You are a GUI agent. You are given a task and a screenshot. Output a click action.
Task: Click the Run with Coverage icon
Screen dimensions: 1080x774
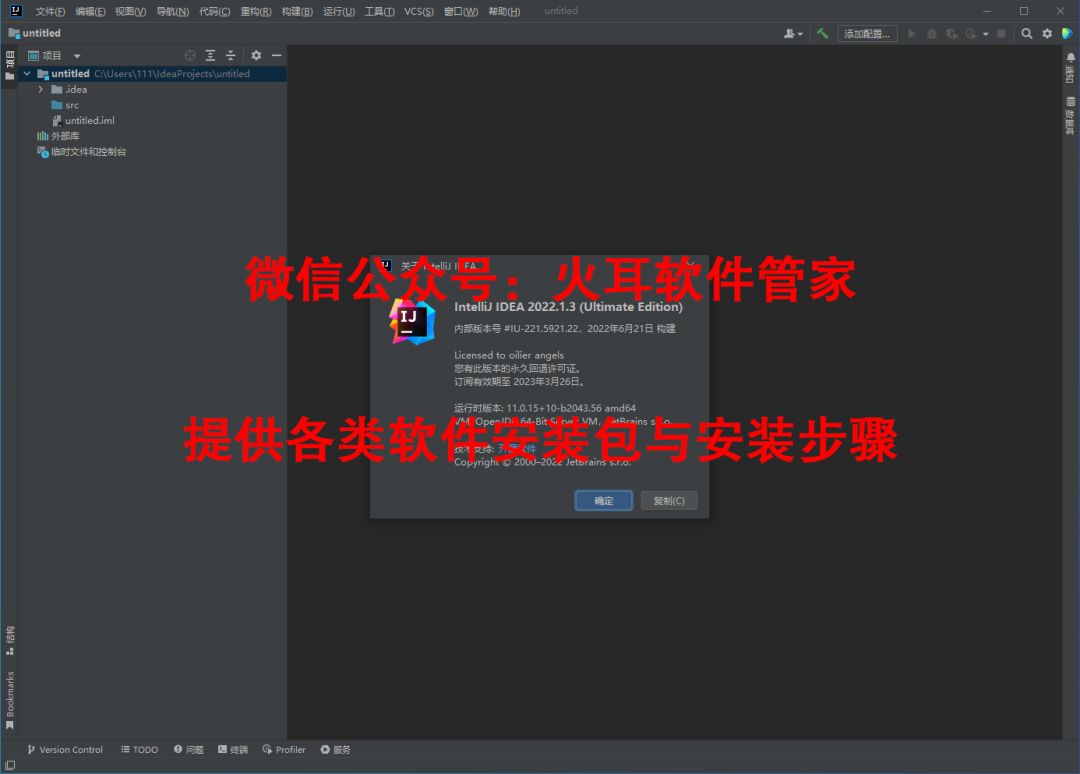(x=951, y=33)
